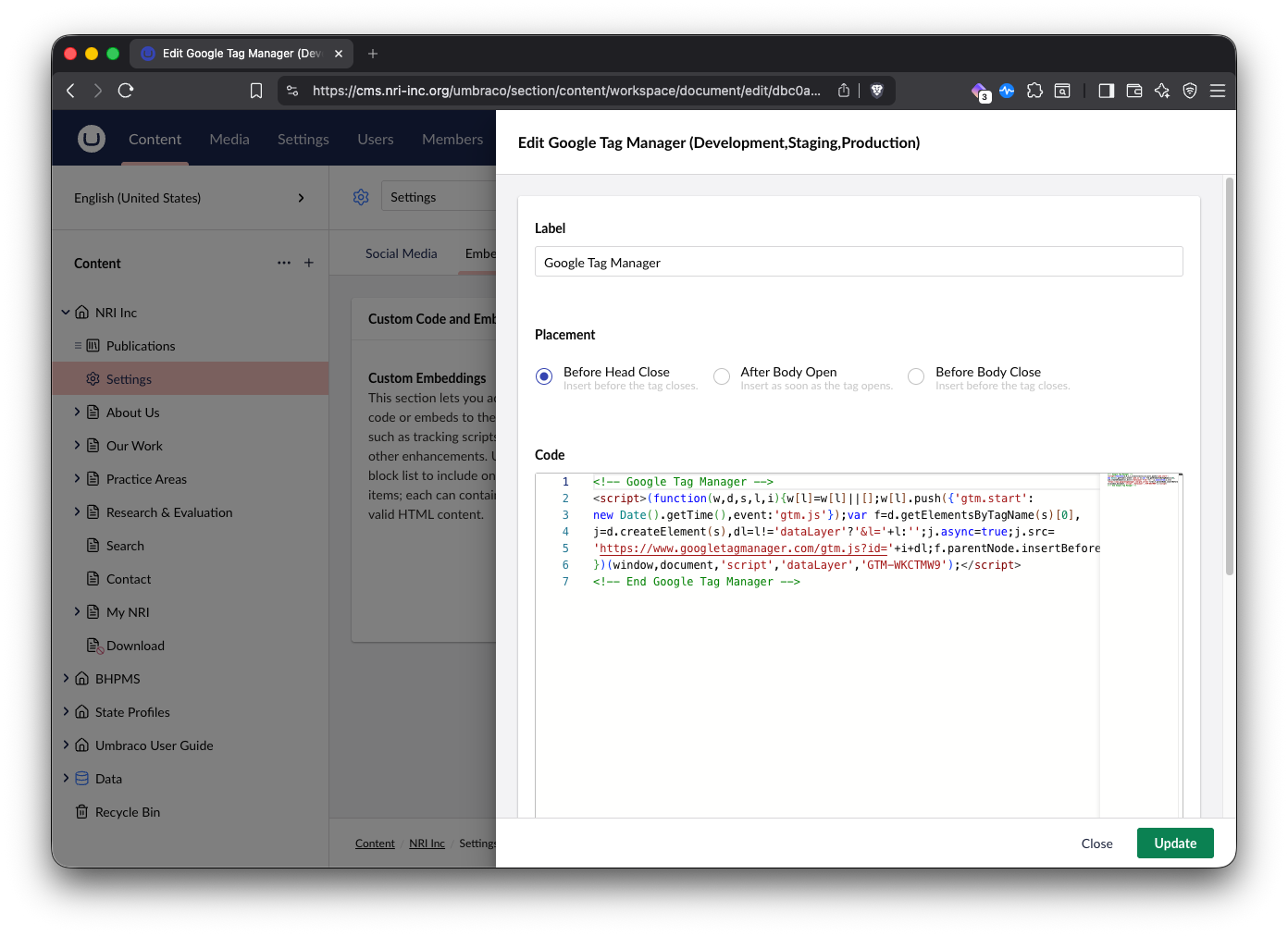Viewport: 1288px width, 936px height.
Task: Expand the State Profiles node
Action: [x=66, y=712]
